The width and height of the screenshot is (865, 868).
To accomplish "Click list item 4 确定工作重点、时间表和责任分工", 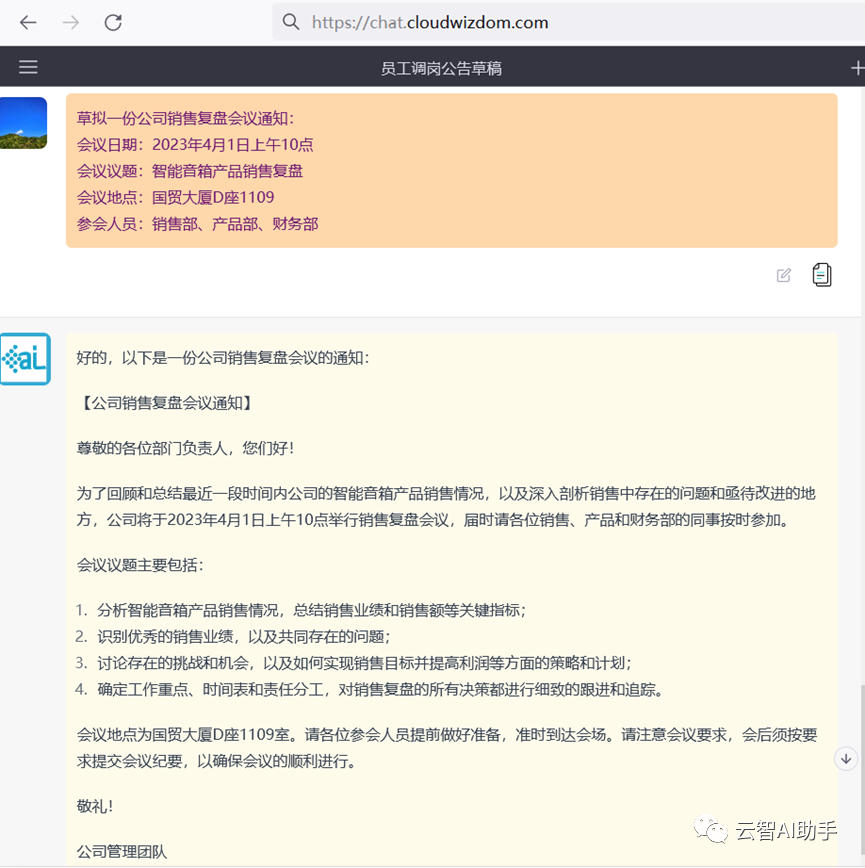I will coord(370,690).
